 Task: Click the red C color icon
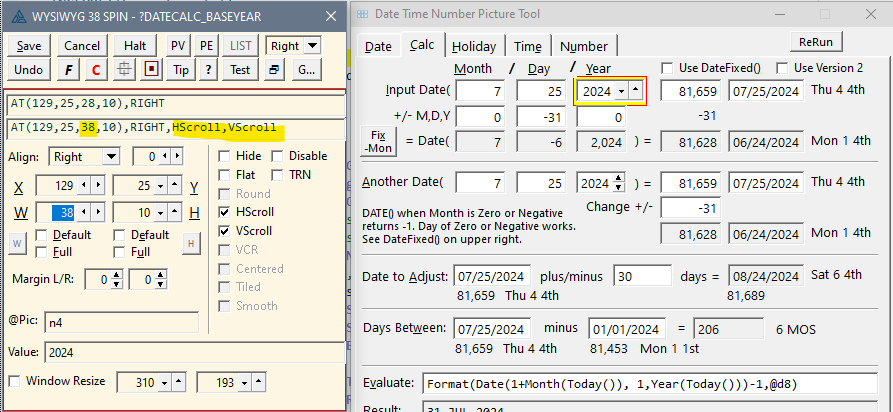(x=96, y=70)
